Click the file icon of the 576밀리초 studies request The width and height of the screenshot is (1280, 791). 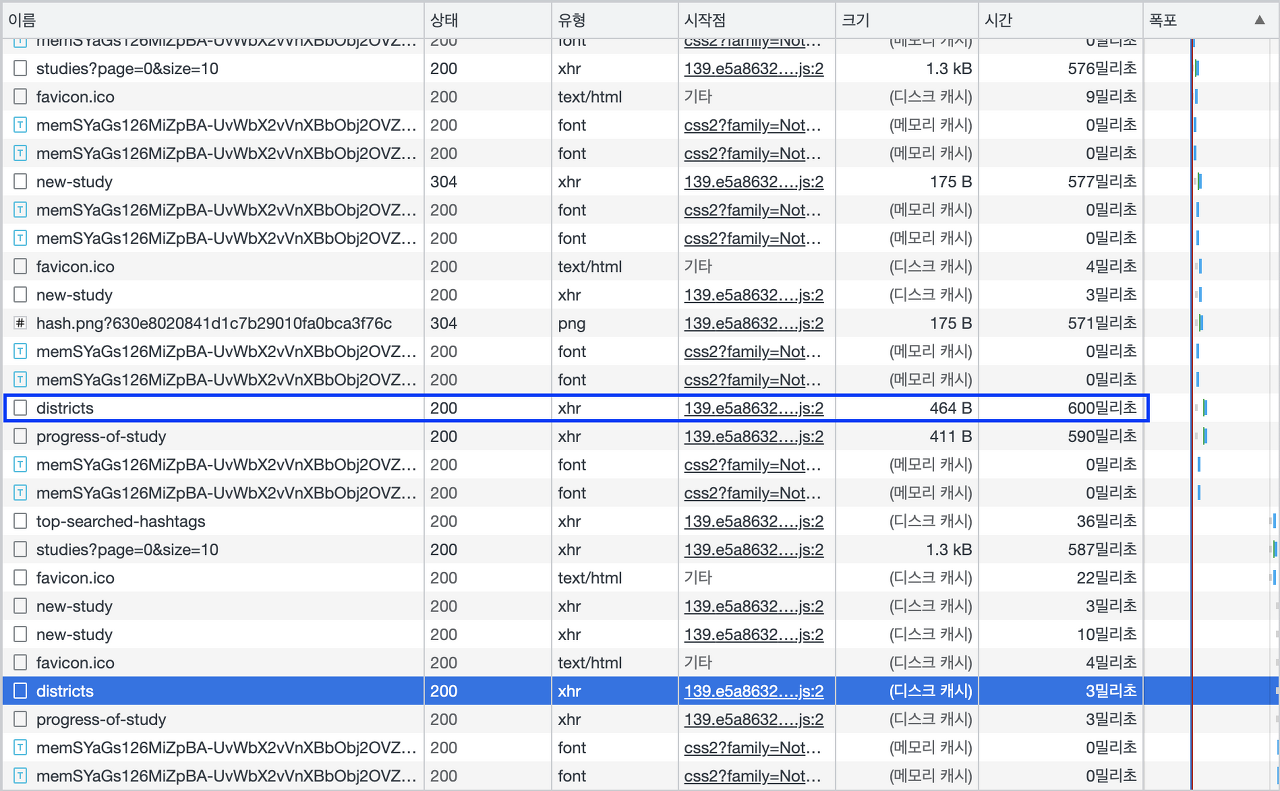tap(20, 69)
